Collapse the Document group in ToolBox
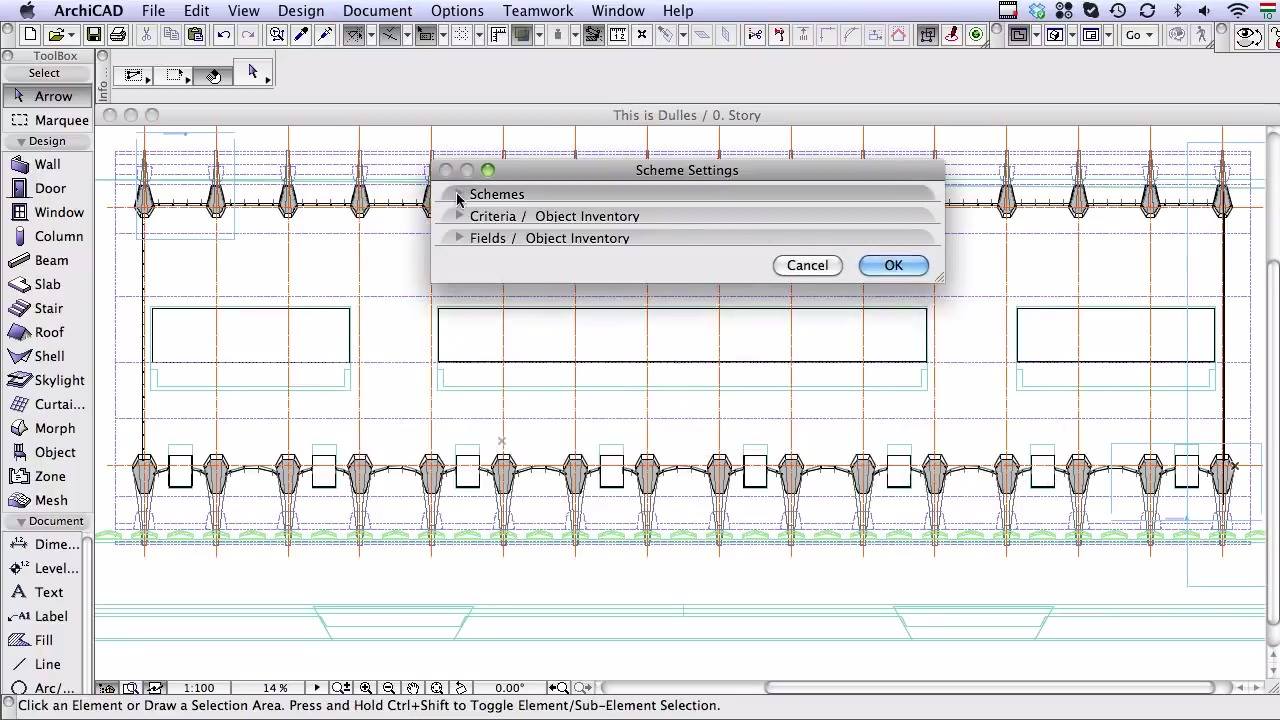Image resolution: width=1280 pixels, height=720 pixels. (21, 522)
